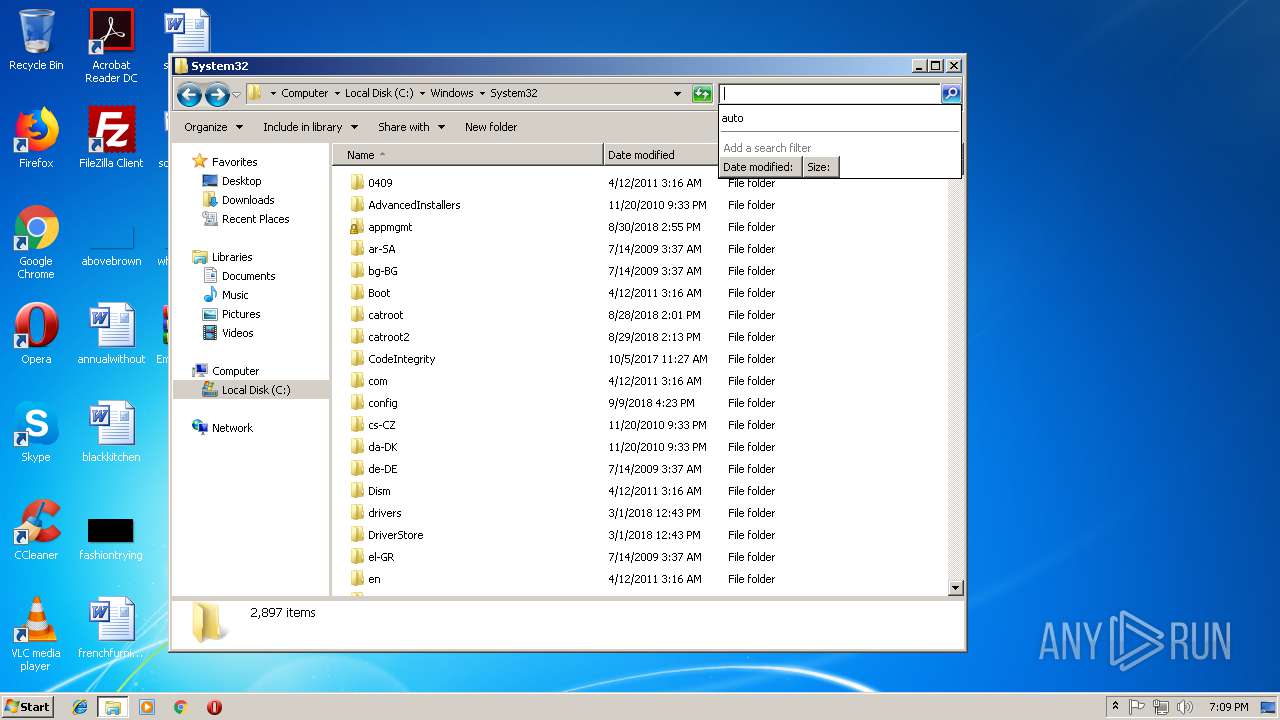Add the Date modified search filter
1280x720 pixels.
pos(758,167)
